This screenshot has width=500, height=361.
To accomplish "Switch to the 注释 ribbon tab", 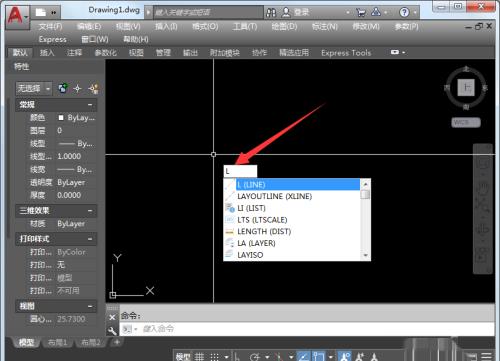I will 74,53.
